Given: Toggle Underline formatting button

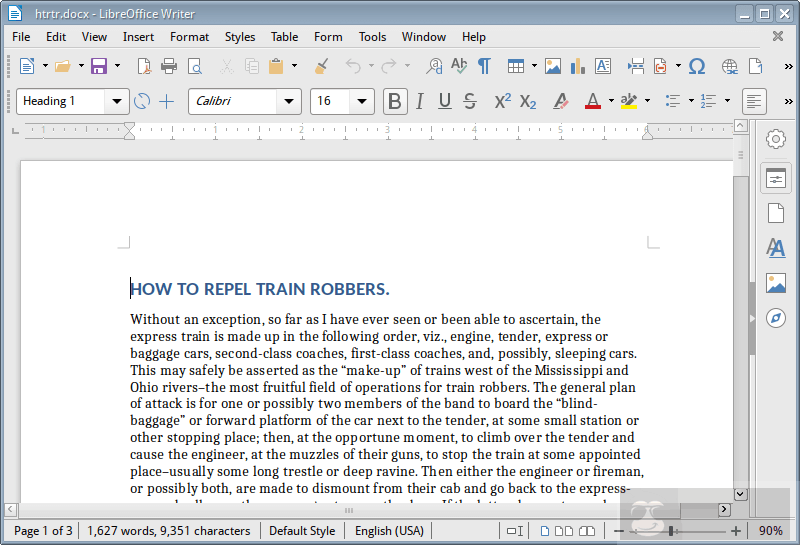Looking at the screenshot, I should click(x=445, y=101).
